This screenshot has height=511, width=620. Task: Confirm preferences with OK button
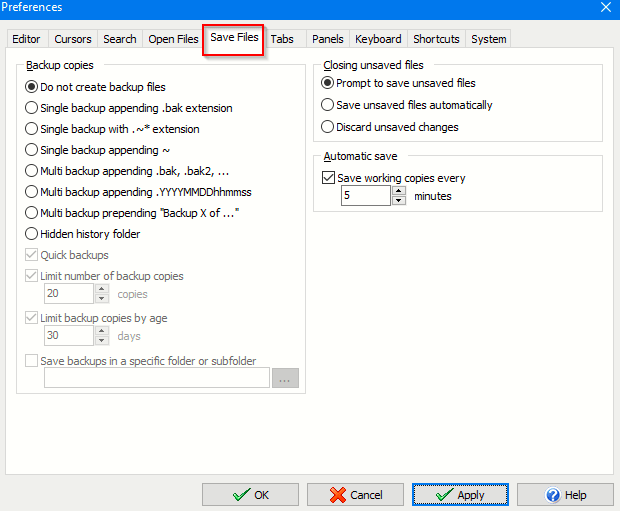click(x=250, y=494)
